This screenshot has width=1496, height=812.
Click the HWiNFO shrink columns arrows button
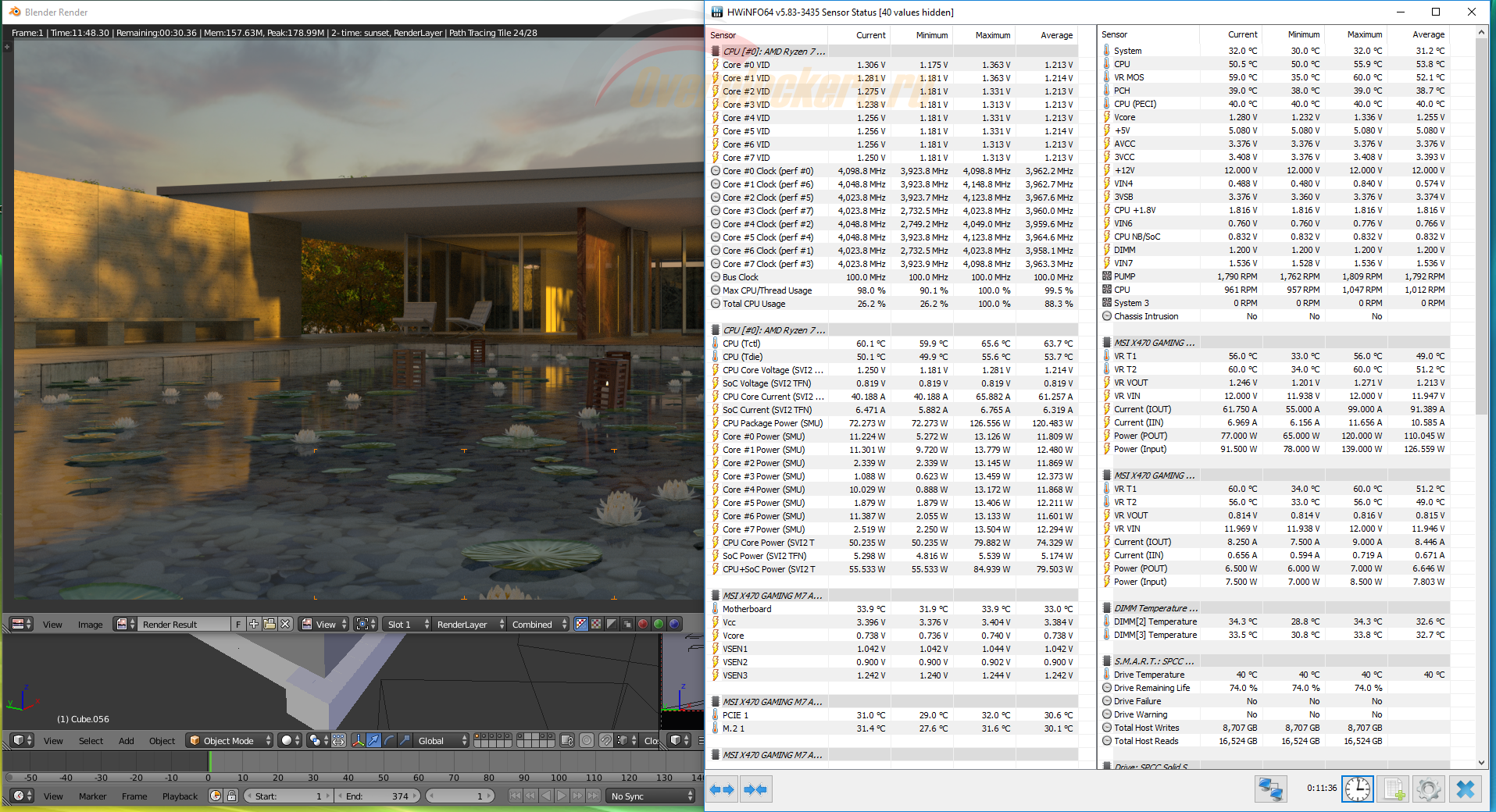(755, 789)
